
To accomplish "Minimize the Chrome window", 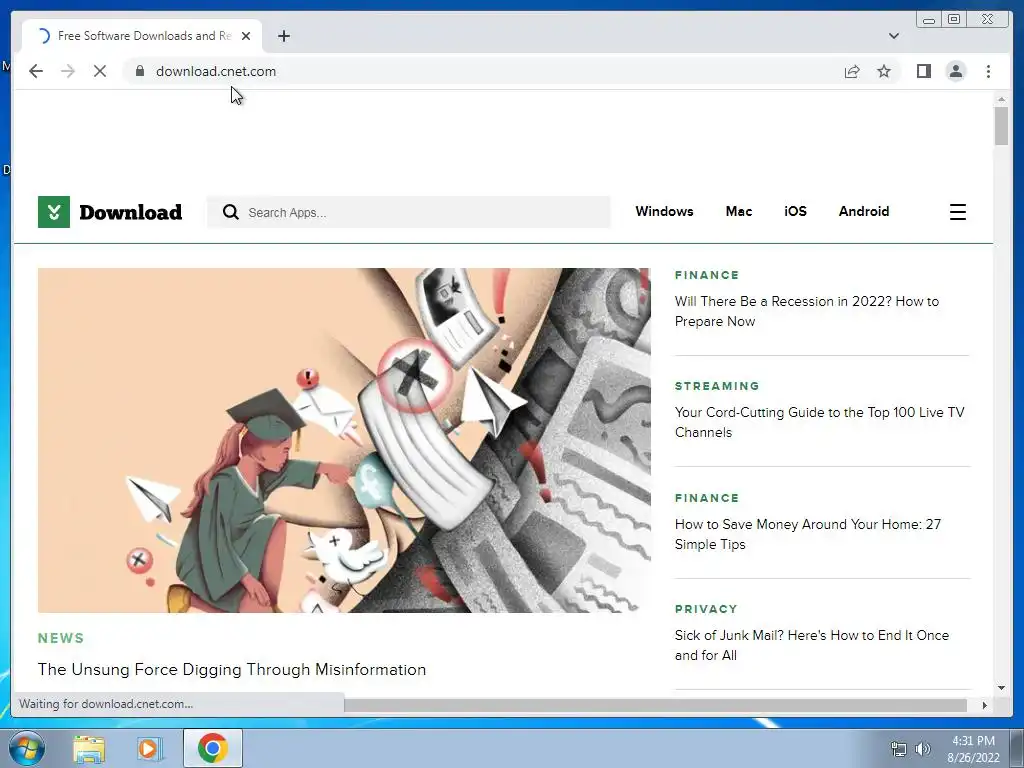I will [x=929, y=20].
